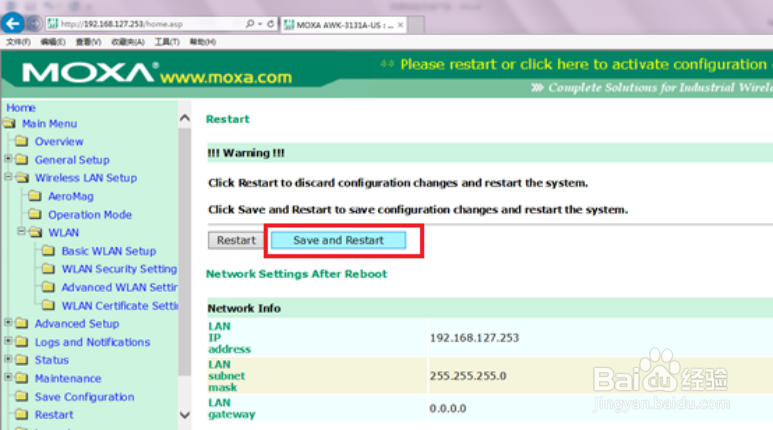Click the AeroMag folder icon
The height and width of the screenshot is (430, 773).
click(35, 196)
